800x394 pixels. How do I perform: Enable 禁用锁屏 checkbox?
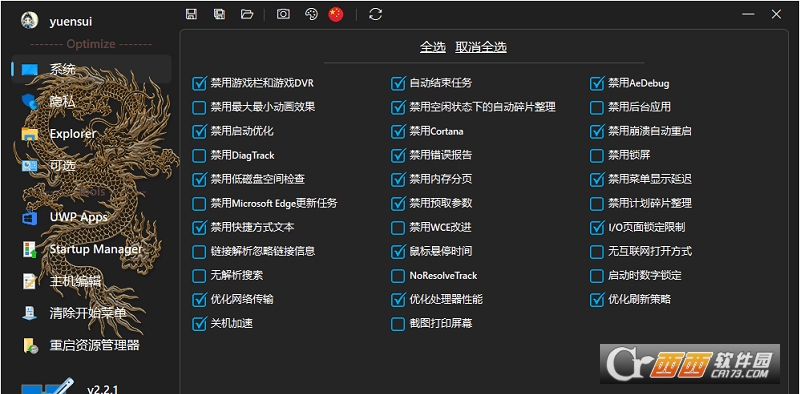coord(597,155)
